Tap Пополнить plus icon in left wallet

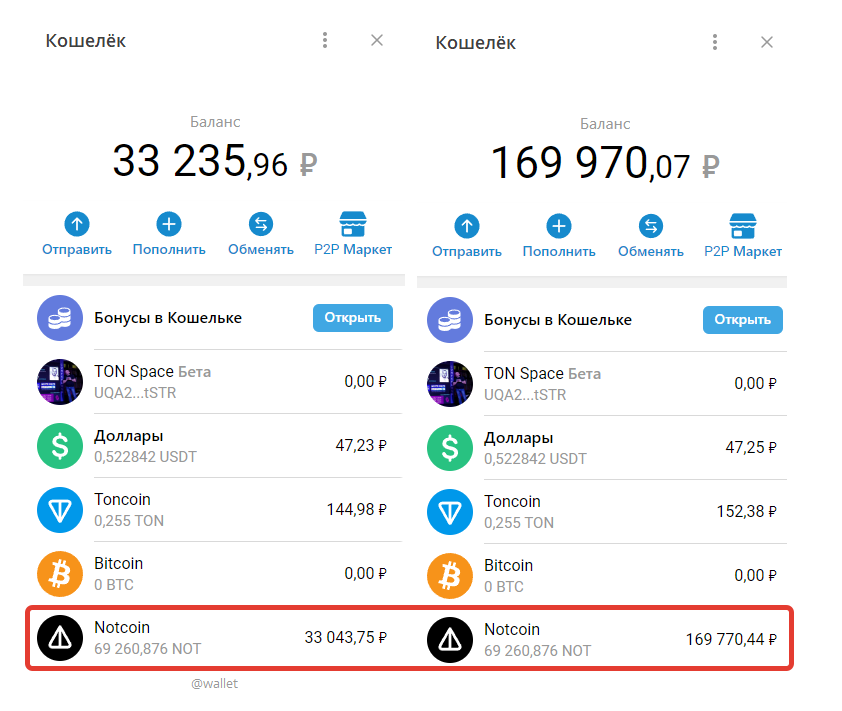tap(169, 224)
